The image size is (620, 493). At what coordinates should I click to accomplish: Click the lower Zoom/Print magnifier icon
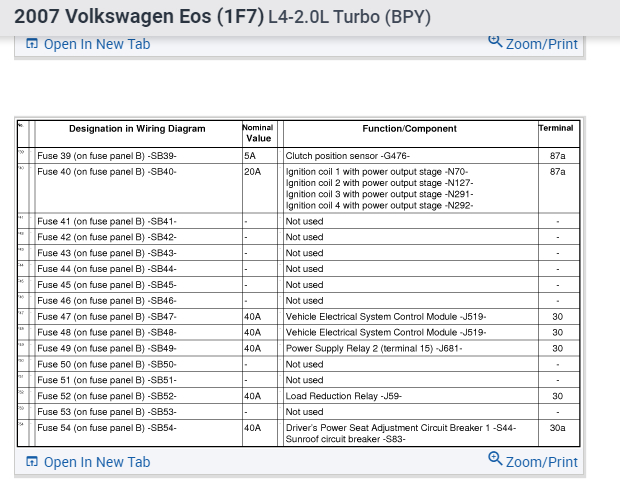(495, 459)
